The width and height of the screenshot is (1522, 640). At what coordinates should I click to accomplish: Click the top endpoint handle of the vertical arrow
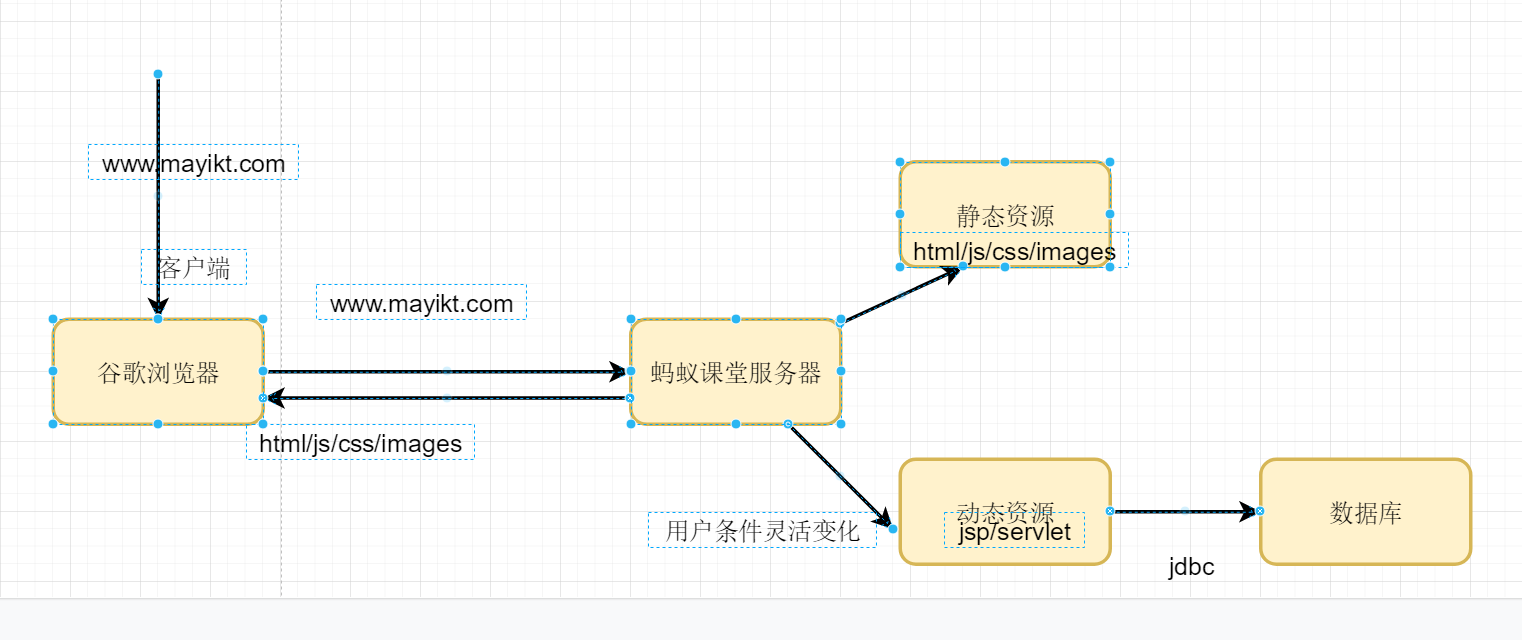click(158, 74)
